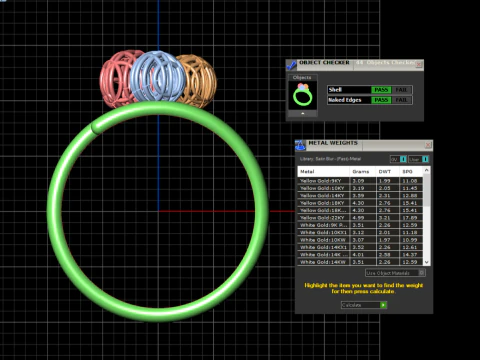Select the Yellow Gold:18KY row
The image size is (480, 360).
(x=360, y=203)
